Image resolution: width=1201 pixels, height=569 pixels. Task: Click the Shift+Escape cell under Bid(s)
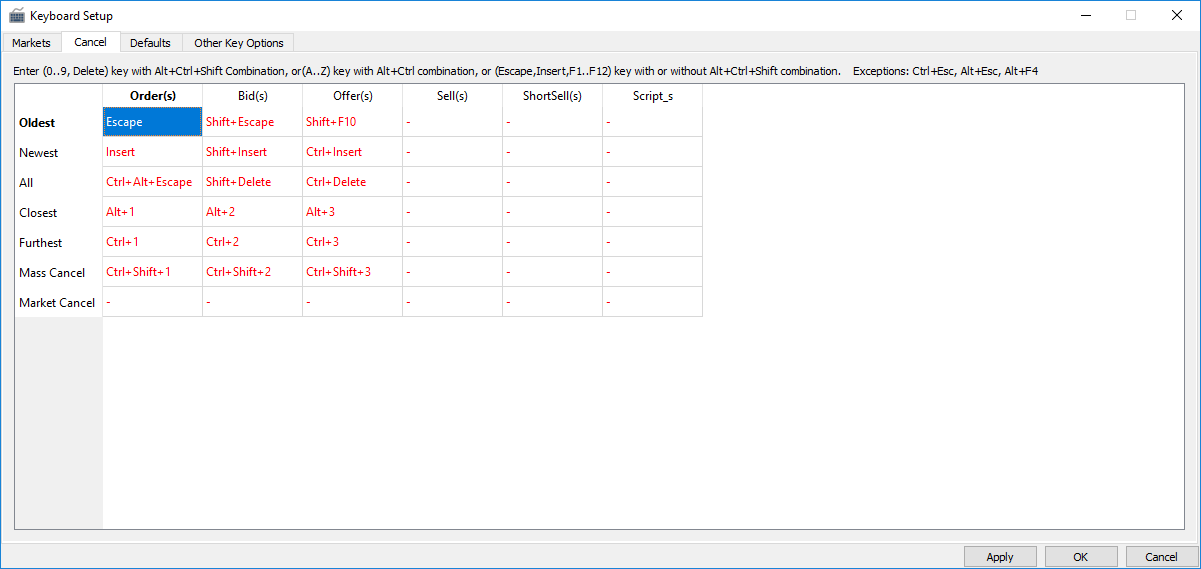tap(252, 122)
